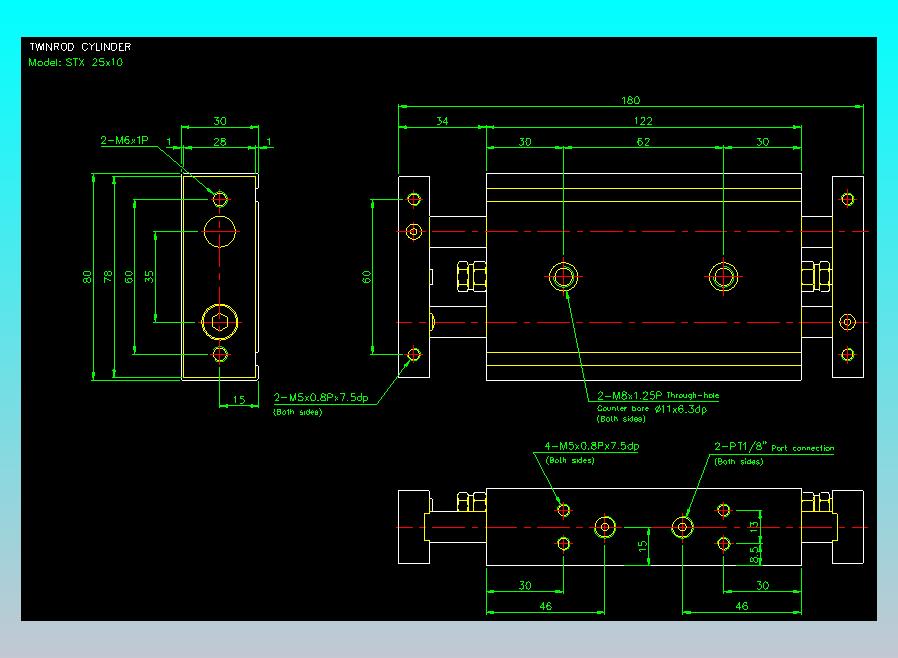Select the '2-M5x0.8Px7.5dp' callout text
This screenshot has width=898, height=658.
click(x=321, y=397)
